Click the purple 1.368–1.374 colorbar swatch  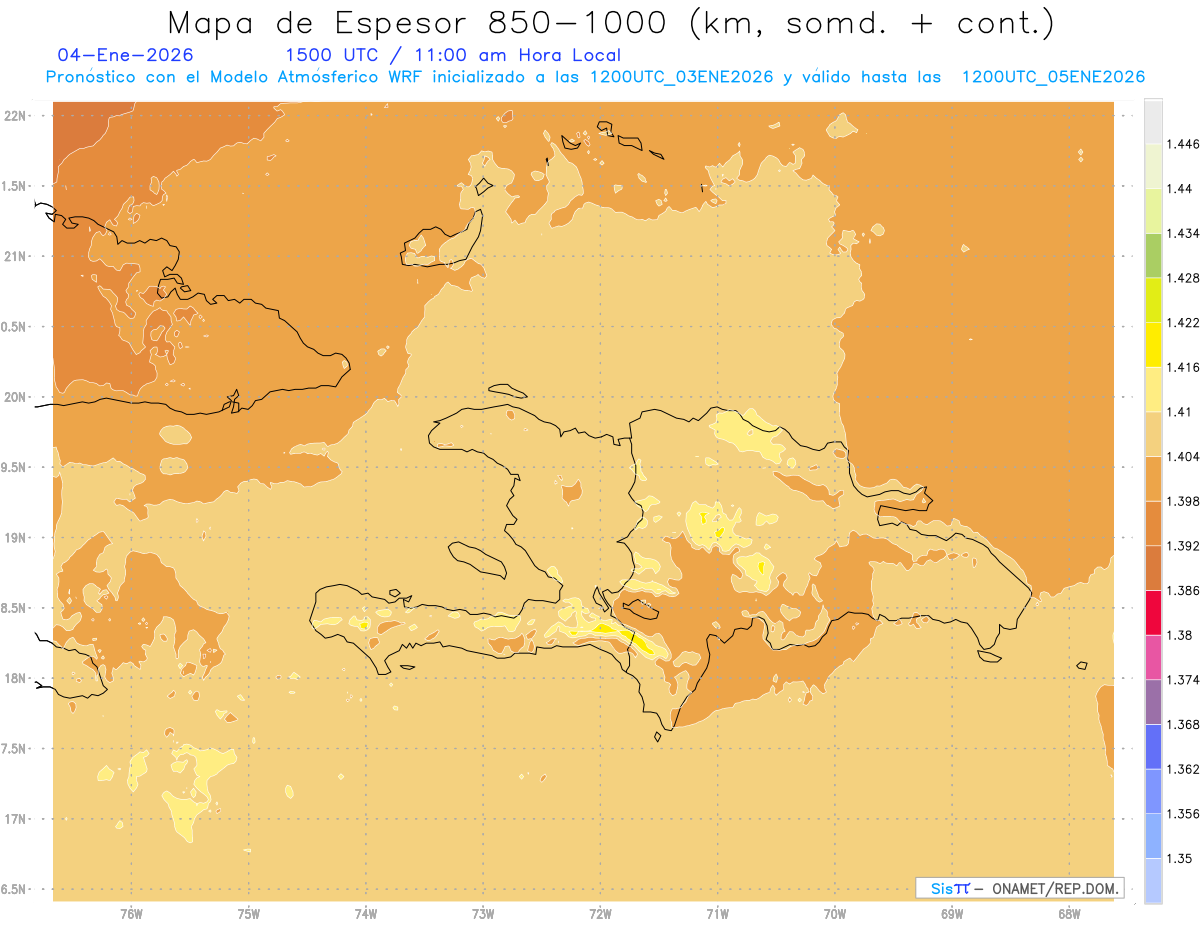(x=1153, y=702)
